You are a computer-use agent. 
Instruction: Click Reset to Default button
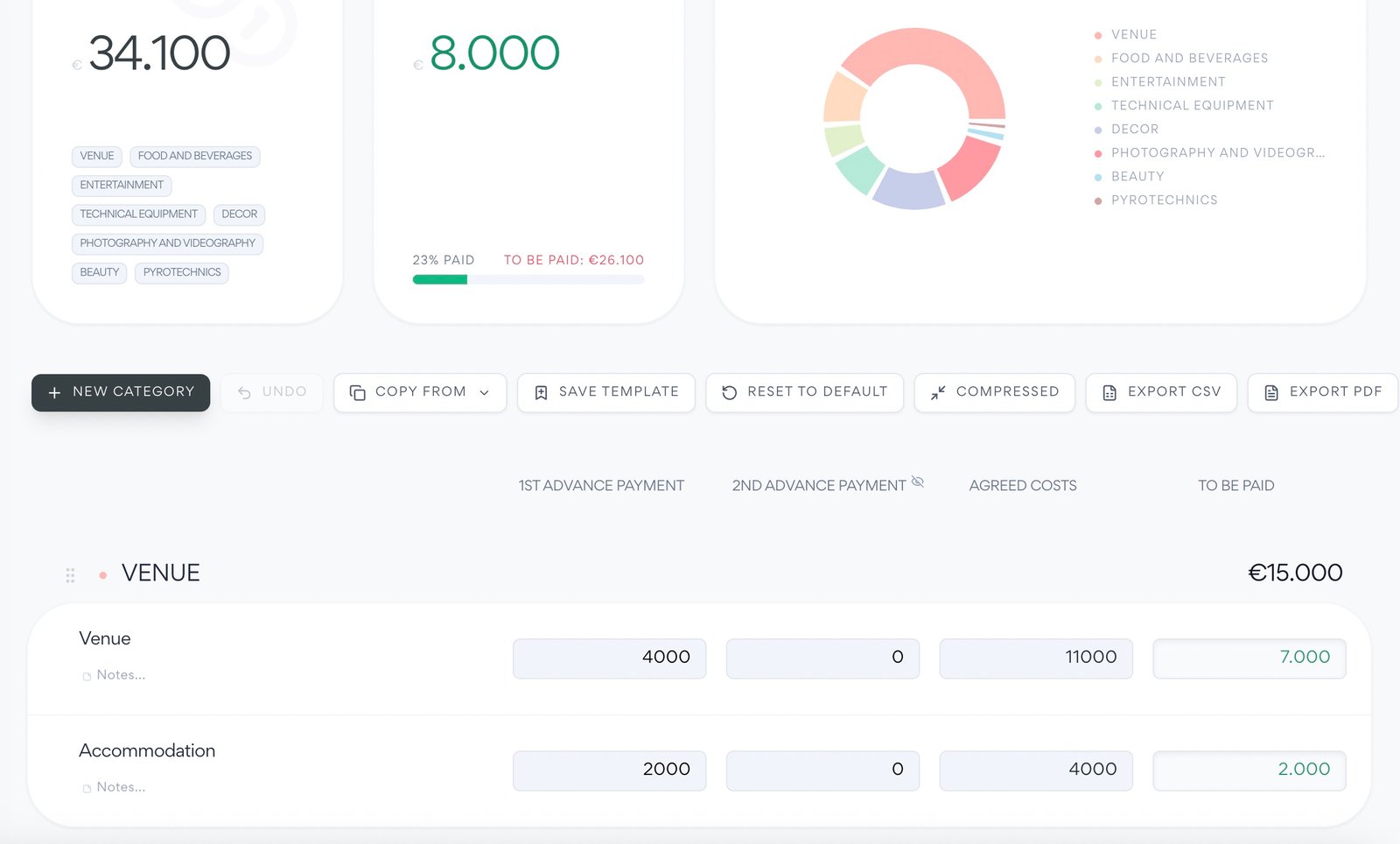(x=805, y=392)
